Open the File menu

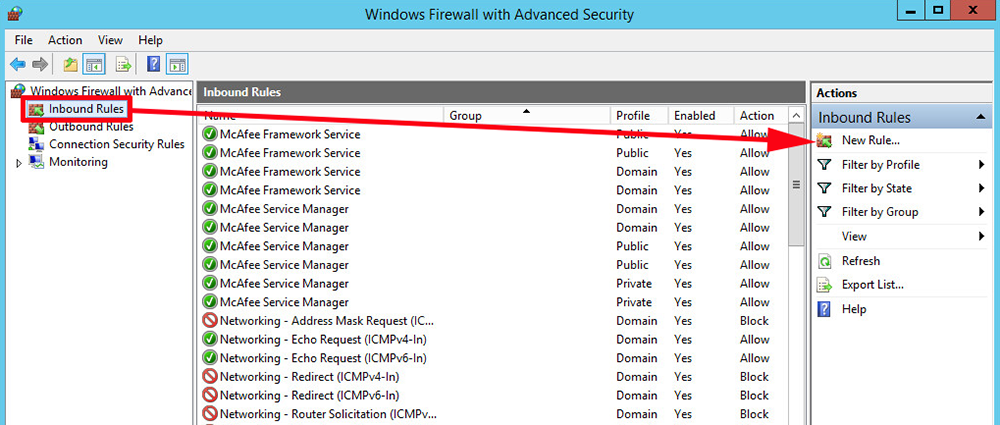point(24,40)
